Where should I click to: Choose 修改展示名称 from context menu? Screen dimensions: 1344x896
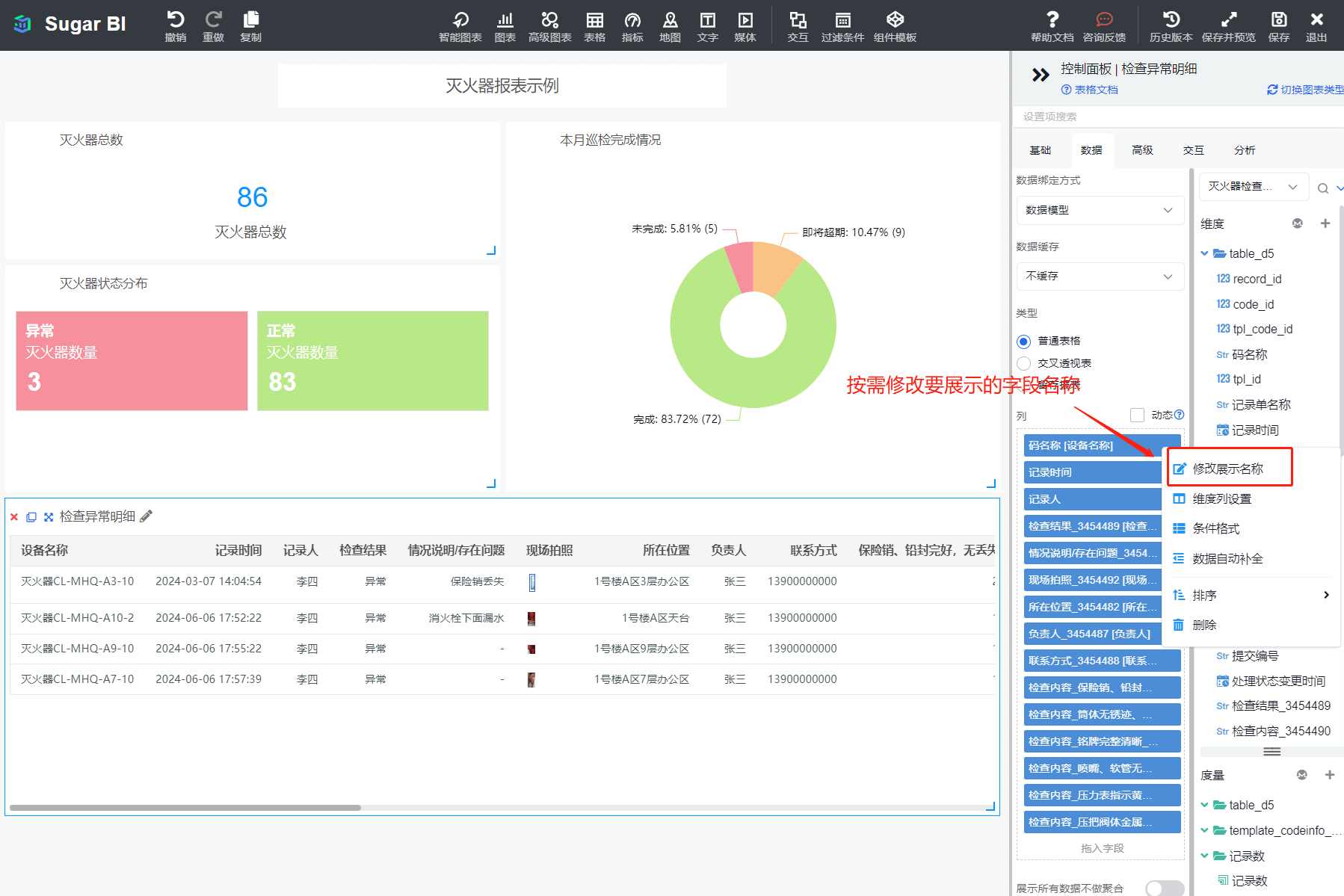point(1230,469)
